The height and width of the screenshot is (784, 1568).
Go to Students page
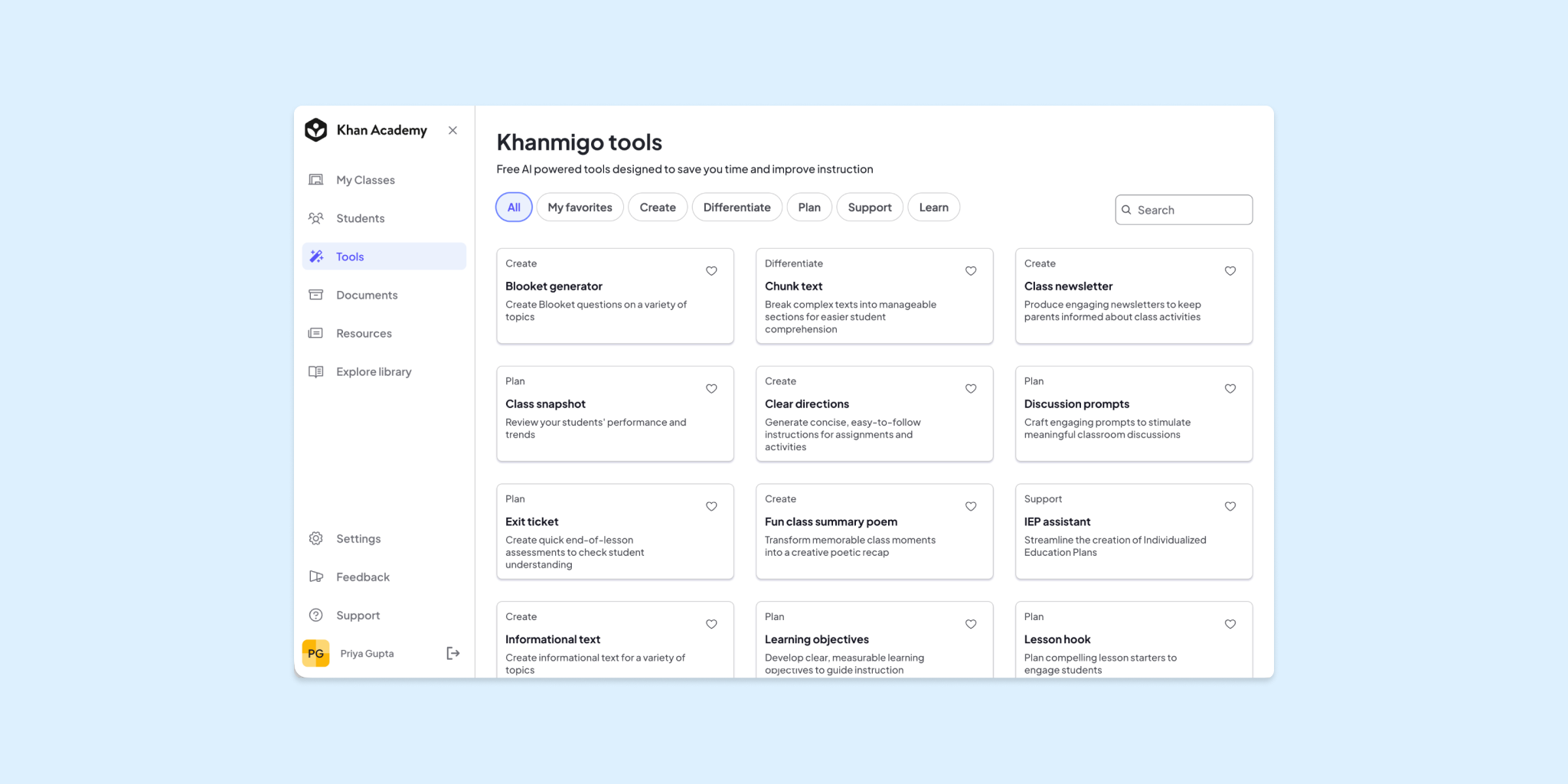tap(384, 218)
